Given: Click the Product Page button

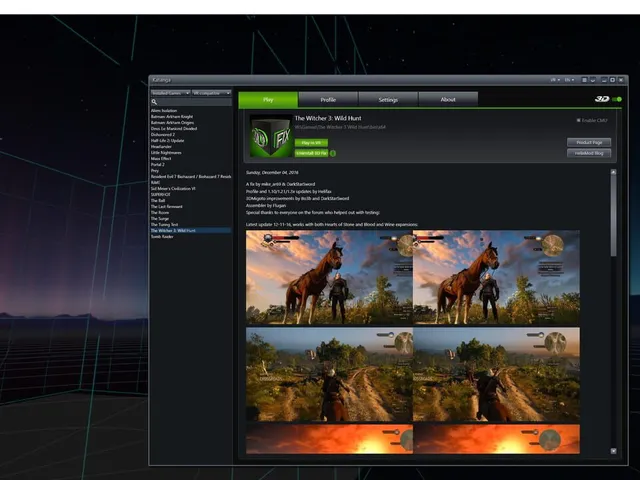Looking at the screenshot, I should (589, 142).
